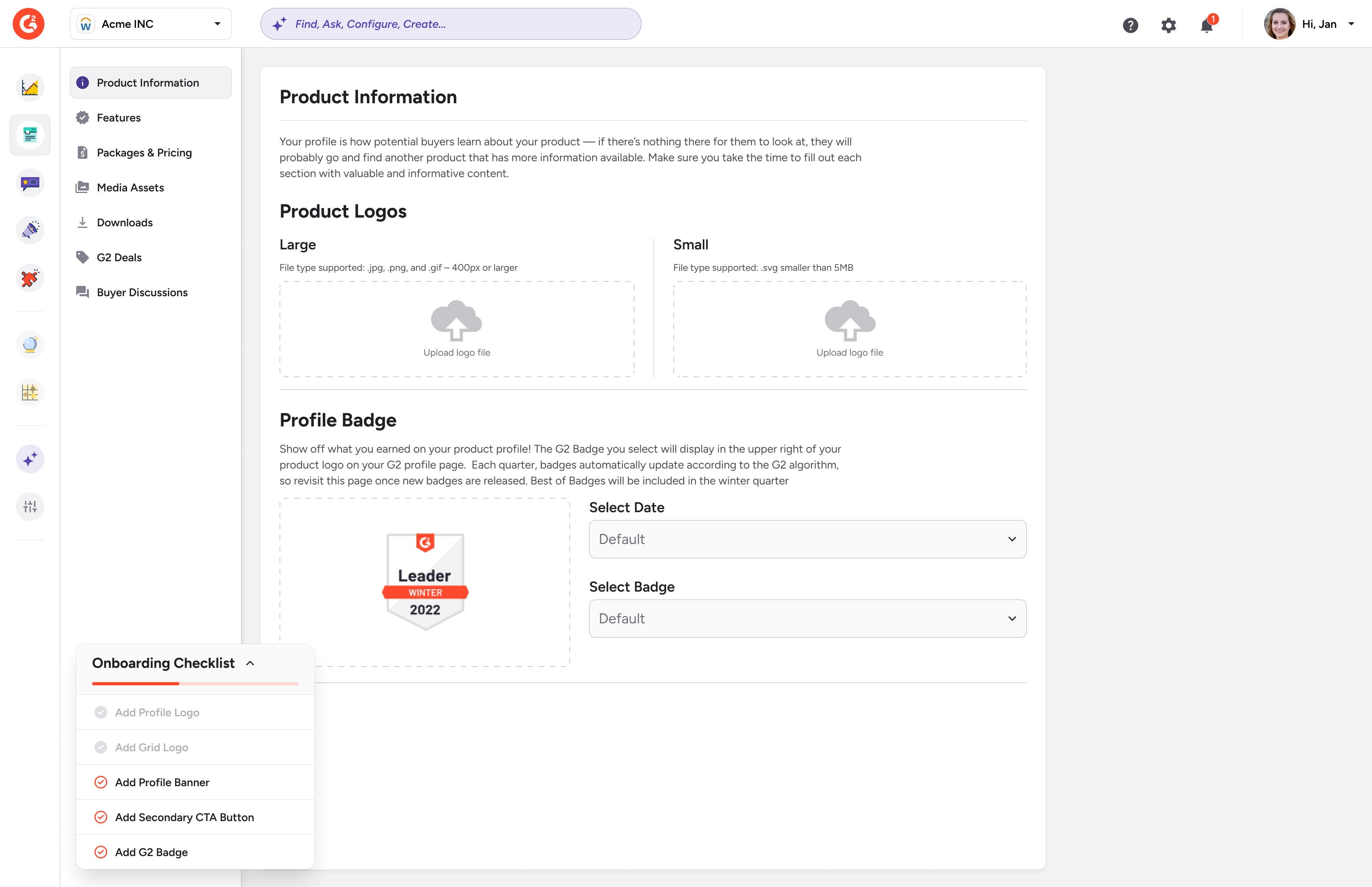Click the Find, Ask, Configure search field
Image resolution: width=1372 pixels, height=887 pixels.
pos(451,23)
